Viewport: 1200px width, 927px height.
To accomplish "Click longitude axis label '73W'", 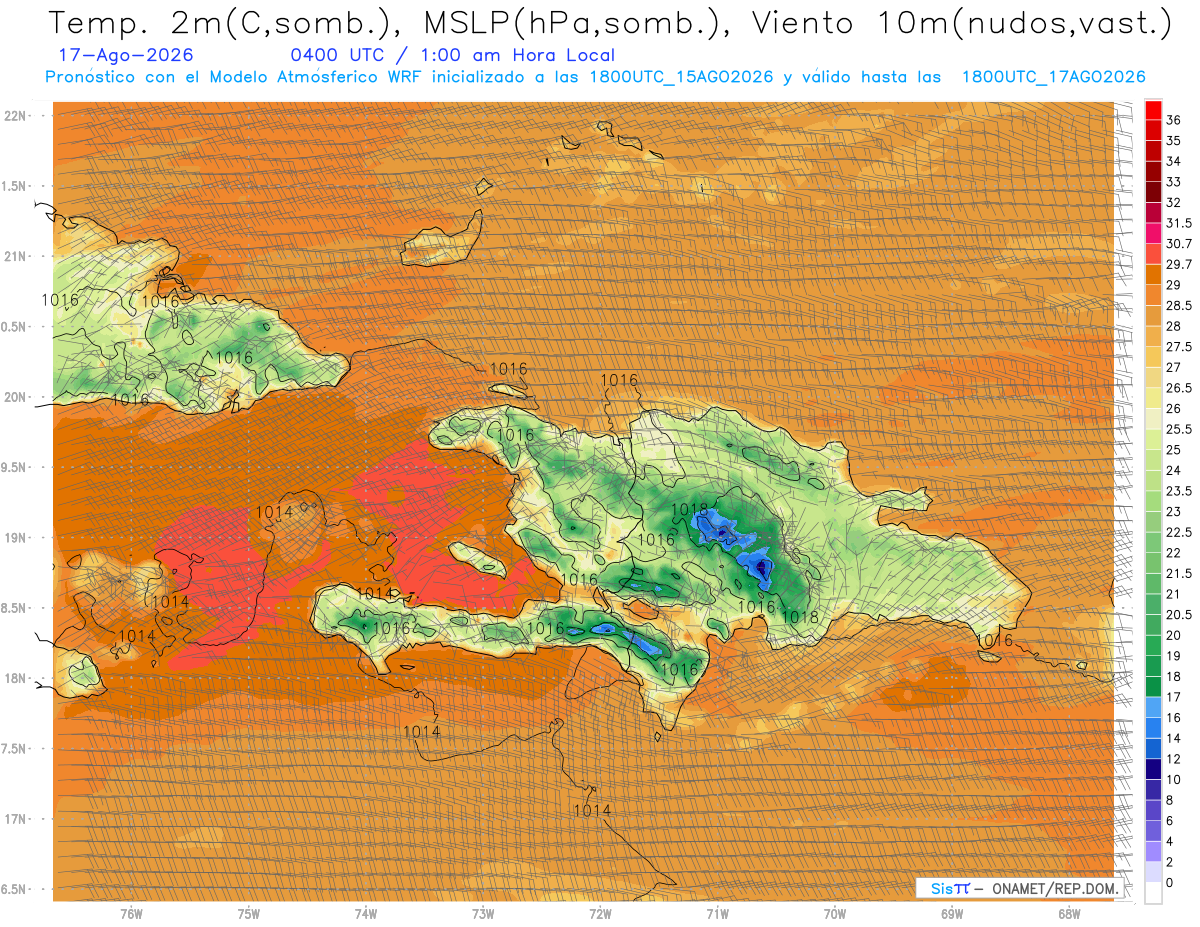I will coord(483,914).
